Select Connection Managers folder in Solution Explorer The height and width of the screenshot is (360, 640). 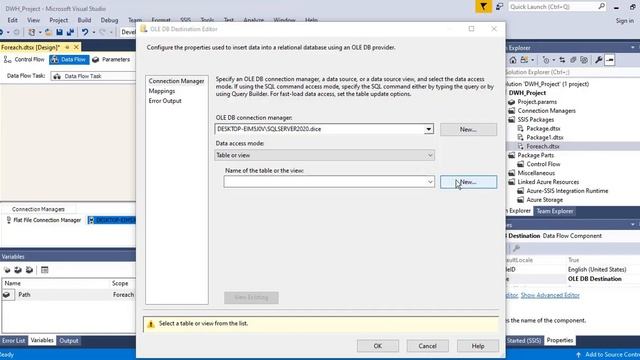coord(547,111)
